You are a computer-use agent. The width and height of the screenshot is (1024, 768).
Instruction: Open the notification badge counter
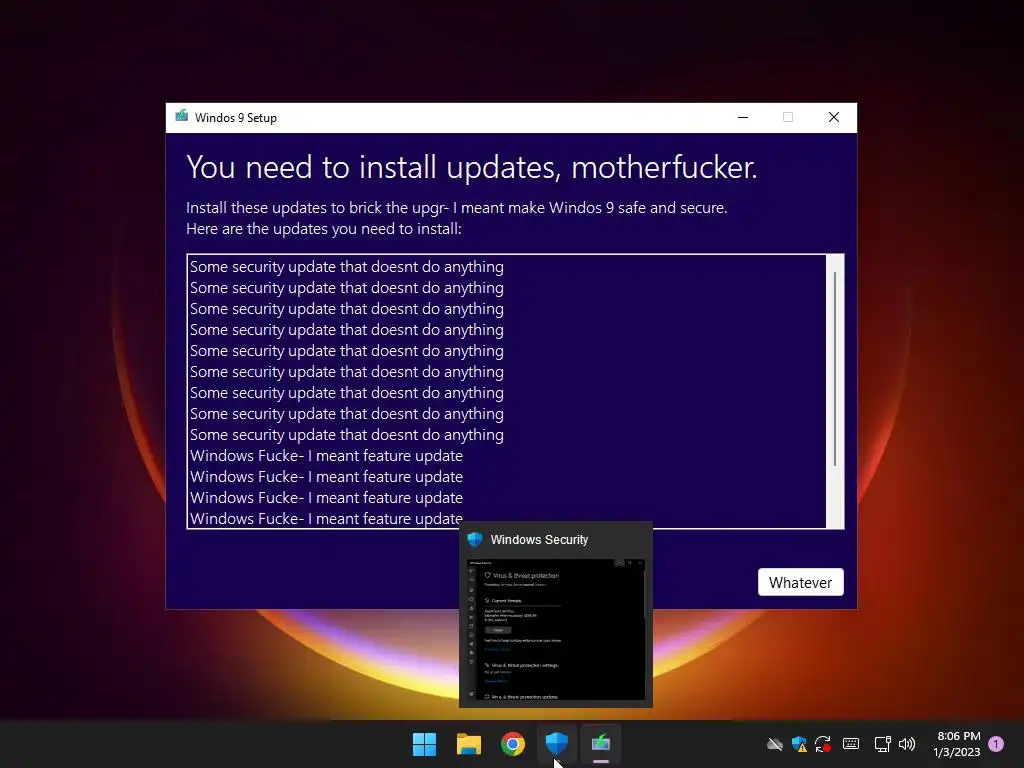(996, 744)
